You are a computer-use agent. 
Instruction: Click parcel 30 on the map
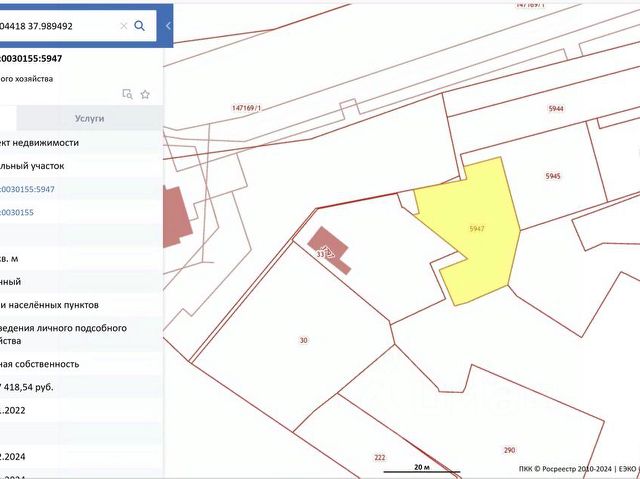(x=303, y=340)
